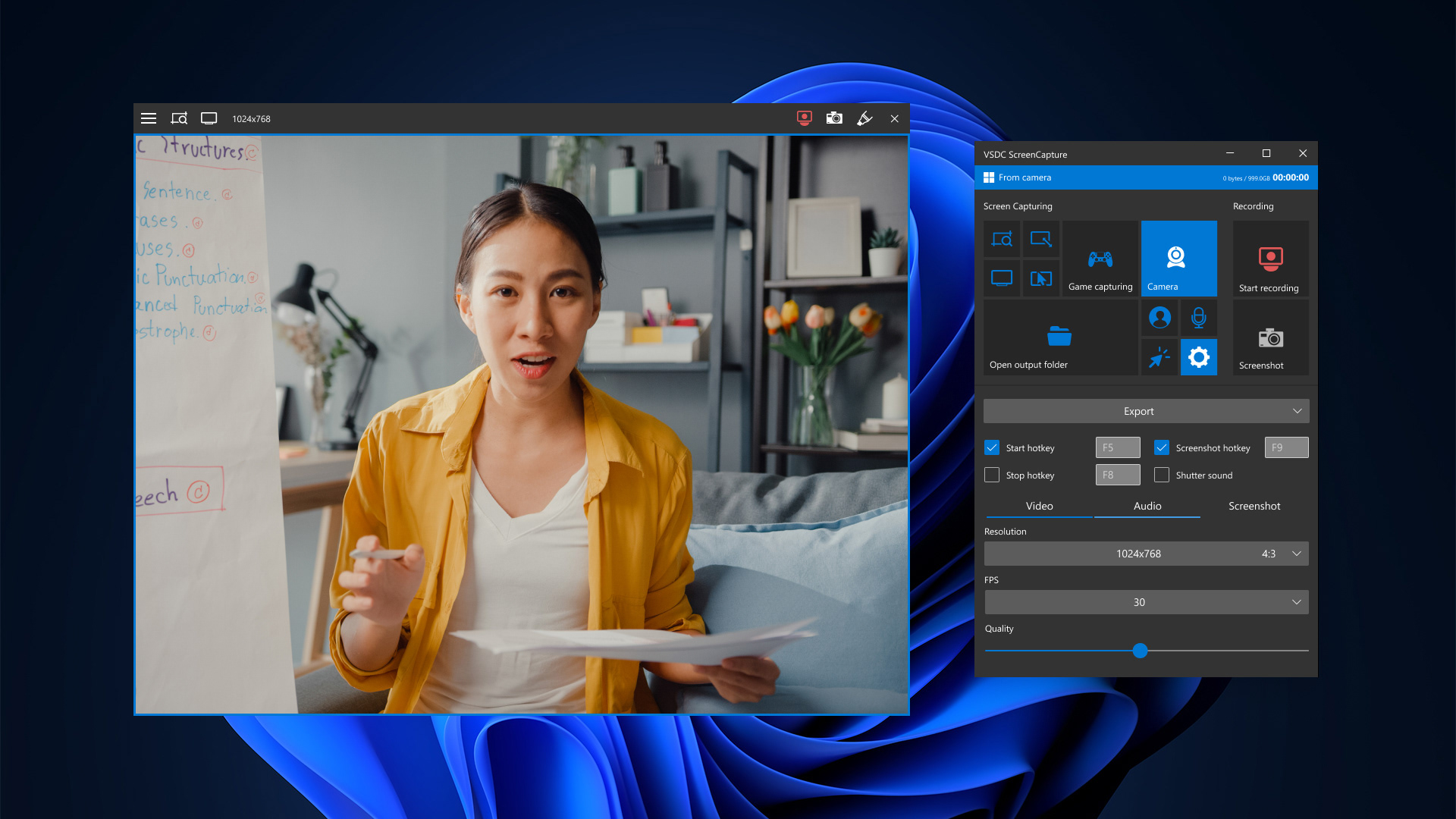Click the Start recording button
Viewport: 1456px width, 819px height.
point(1270,259)
